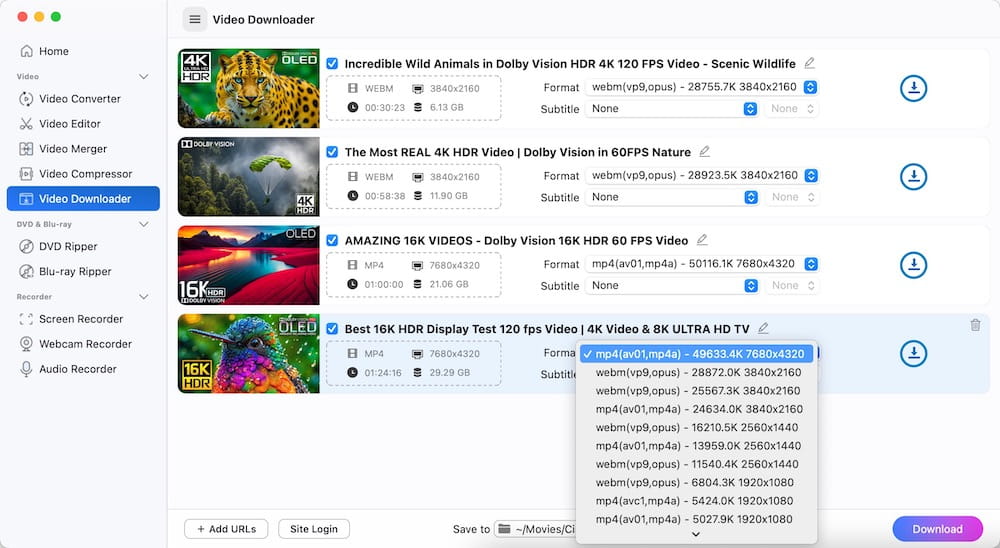The width and height of the screenshot is (1000, 548).
Task: Choose webm(vp9,opus) 16210.5K 2560x1440 format
Action: tap(696, 427)
